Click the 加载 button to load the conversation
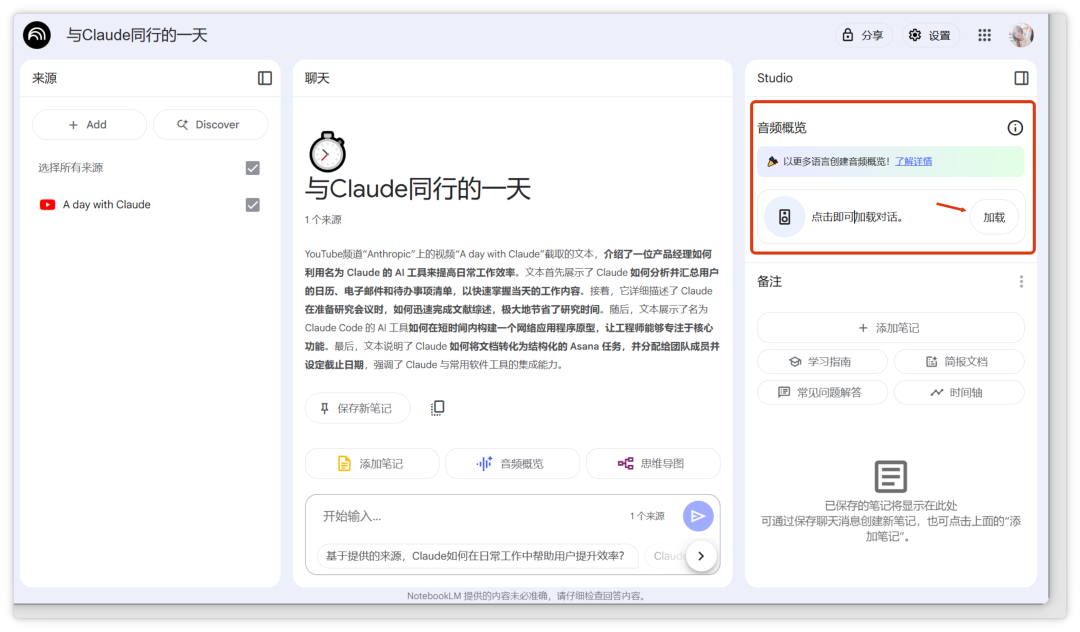 click(x=994, y=218)
